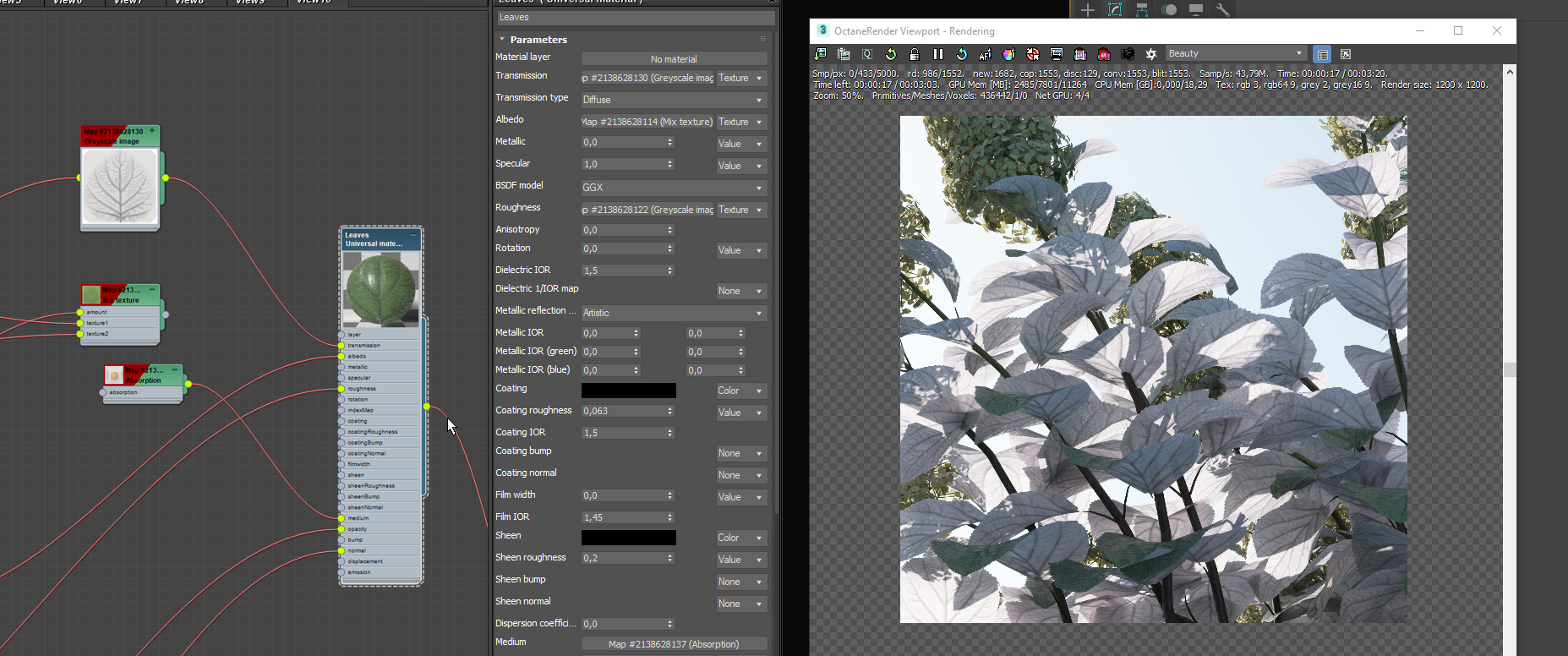Switch to the Display panel tab
This screenshot has height=656, width=1568.
1196,9
